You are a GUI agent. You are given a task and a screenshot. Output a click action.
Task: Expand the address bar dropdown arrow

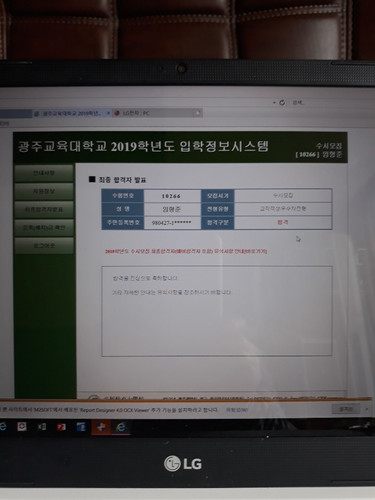tap(274, 102)
